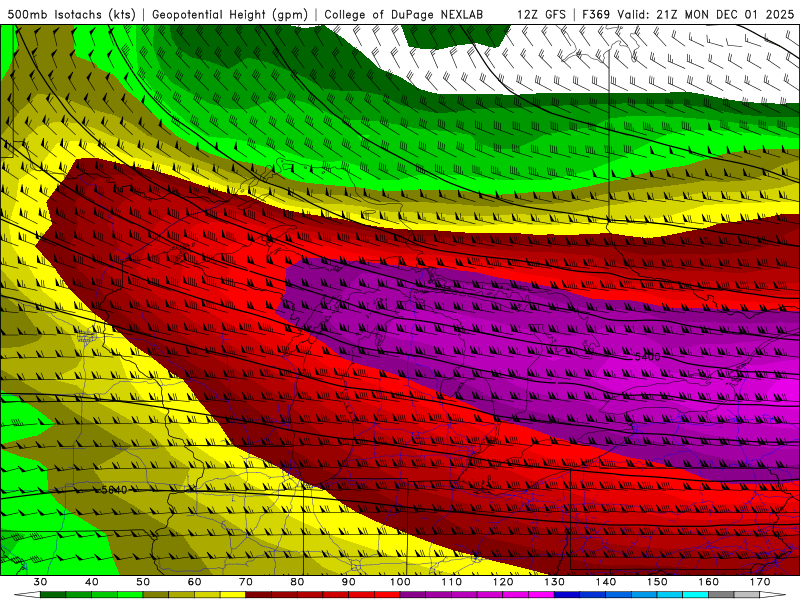Image resolution: width=800 pixels, height=600 pixels.
Task: Click the 160 value on the color scale
Action: (x=709, y=582)
